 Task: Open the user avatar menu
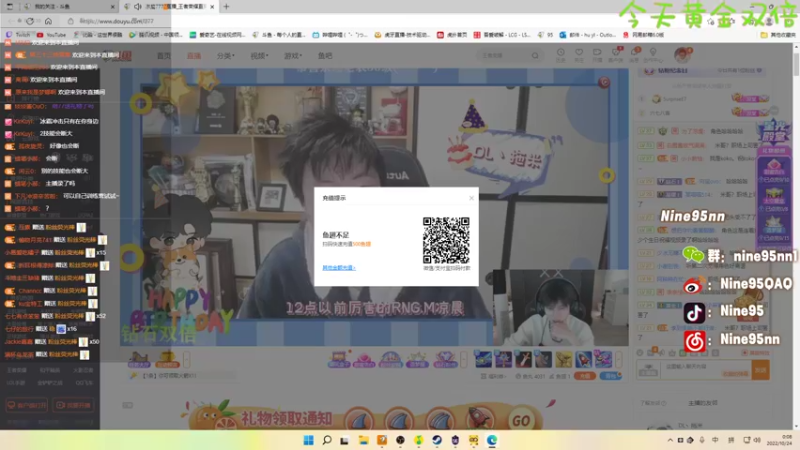(x=682, y=54)
